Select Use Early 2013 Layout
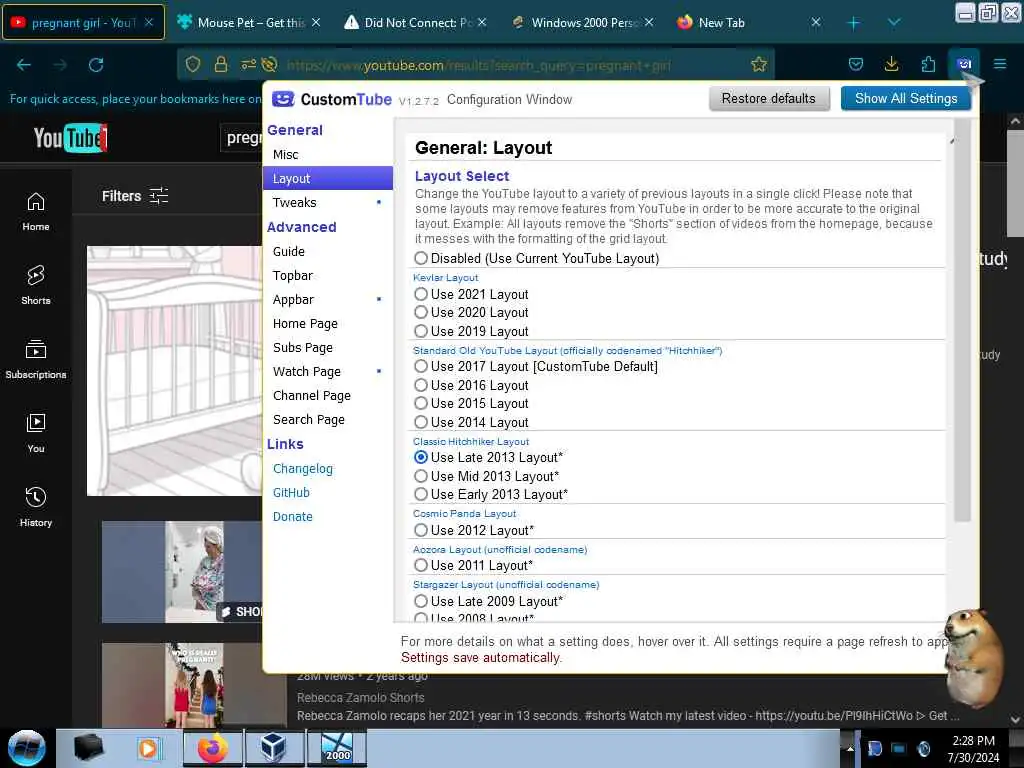Screen dimensions: 1024x768 pyautogui.click(x=421, y=494)
